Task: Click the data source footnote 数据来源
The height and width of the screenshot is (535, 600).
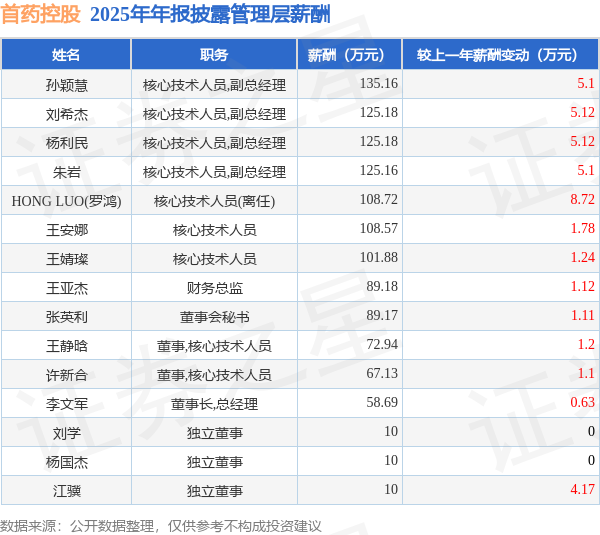Action: [161, 526]
